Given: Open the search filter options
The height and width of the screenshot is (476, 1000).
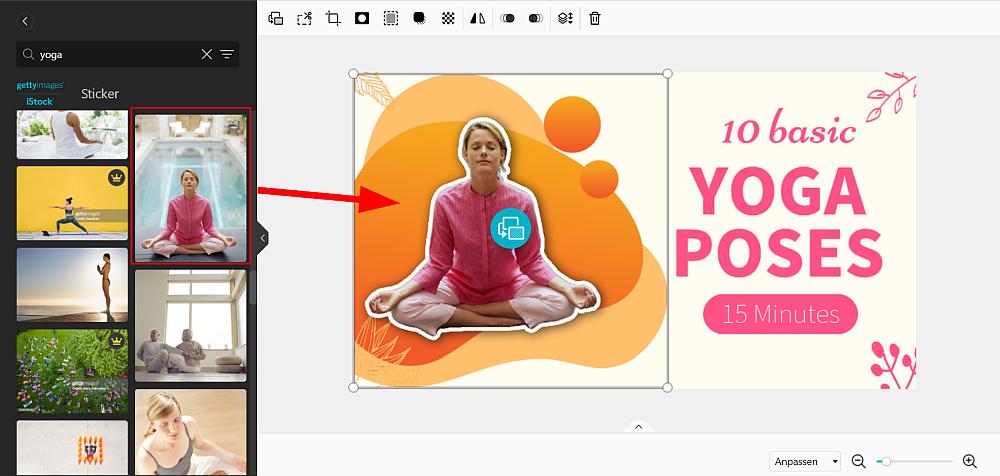Looking at the screenshot, I should coord(227,54).
